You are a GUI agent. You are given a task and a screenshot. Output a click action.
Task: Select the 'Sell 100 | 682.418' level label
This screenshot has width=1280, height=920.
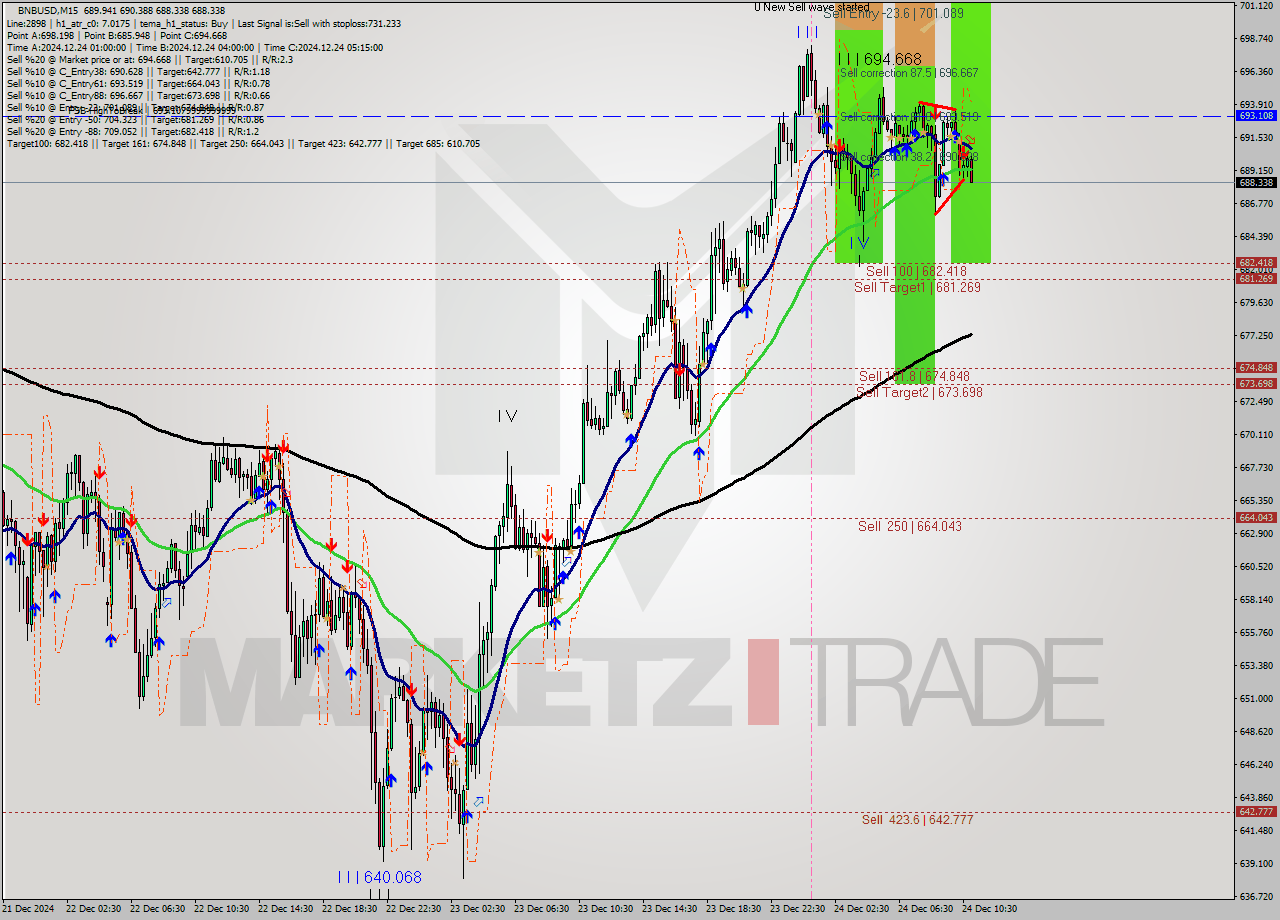pos(916,272)
